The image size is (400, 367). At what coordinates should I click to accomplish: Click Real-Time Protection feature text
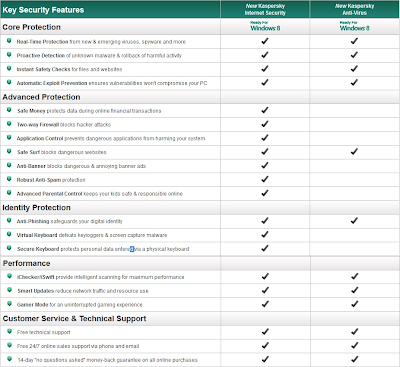[x=101, y=42]
